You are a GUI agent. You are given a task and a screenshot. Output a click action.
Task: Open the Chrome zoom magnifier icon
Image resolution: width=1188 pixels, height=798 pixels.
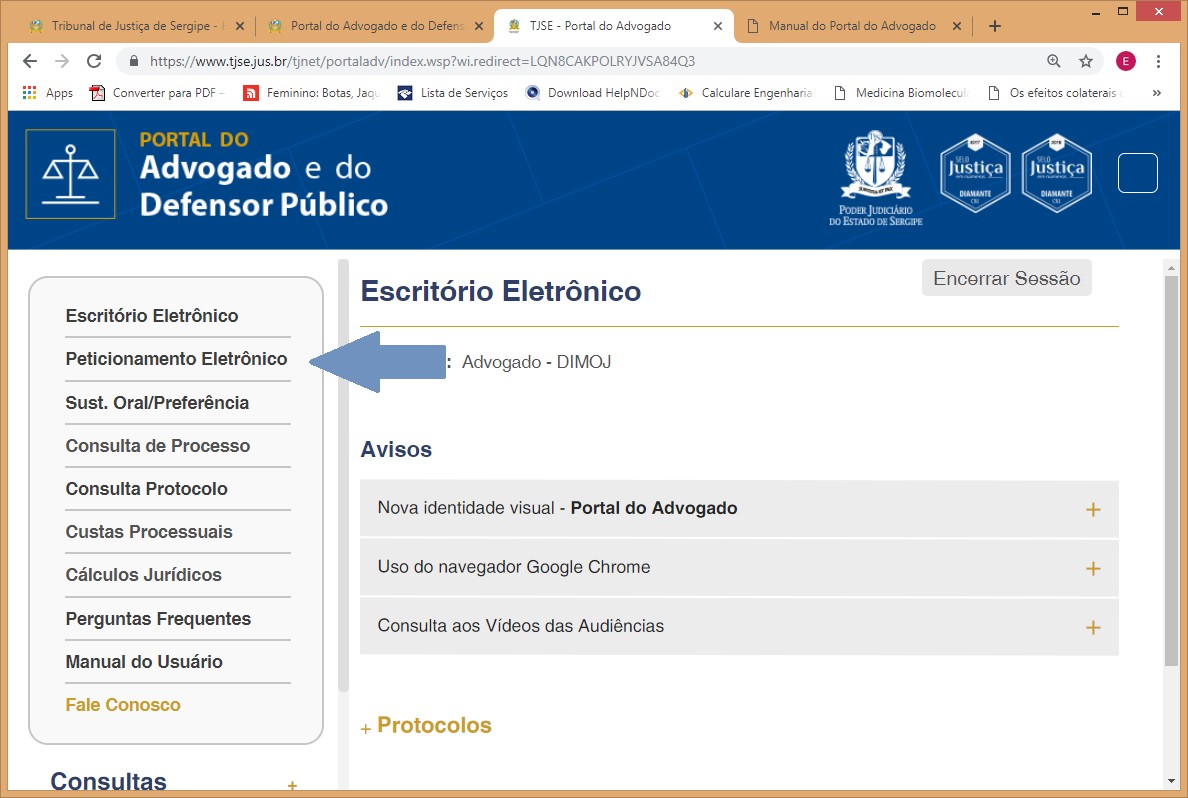1053,61
